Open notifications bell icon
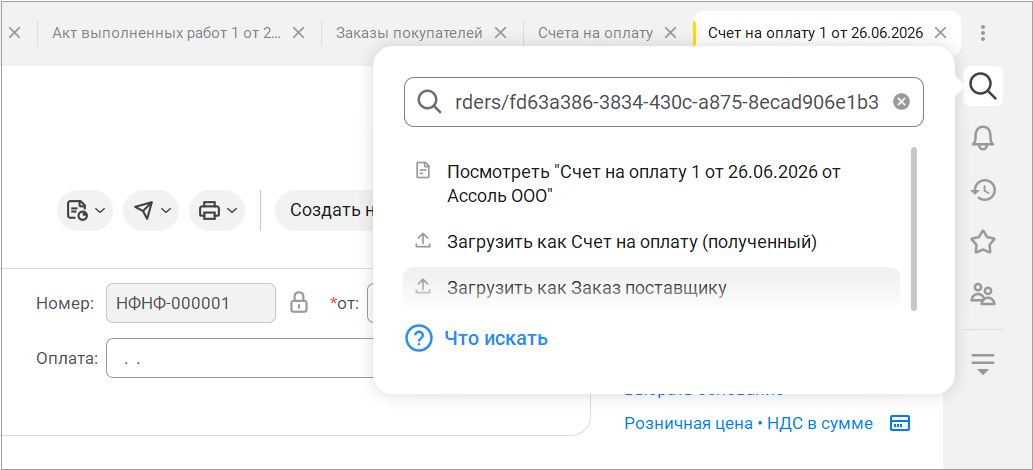 pyautogui.click(x=983, y=138)
